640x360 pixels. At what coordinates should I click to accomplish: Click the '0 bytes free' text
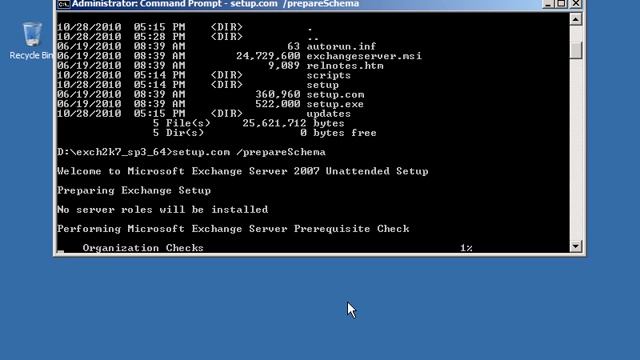[x=338, y=133]
